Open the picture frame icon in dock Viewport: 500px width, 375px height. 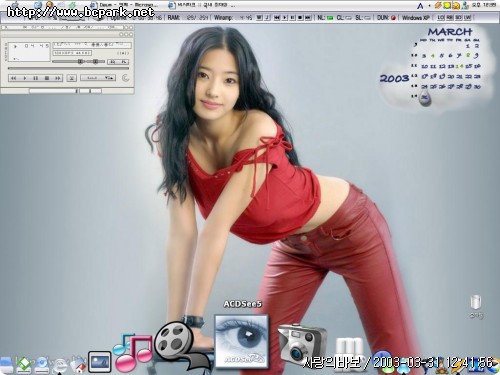100,362
